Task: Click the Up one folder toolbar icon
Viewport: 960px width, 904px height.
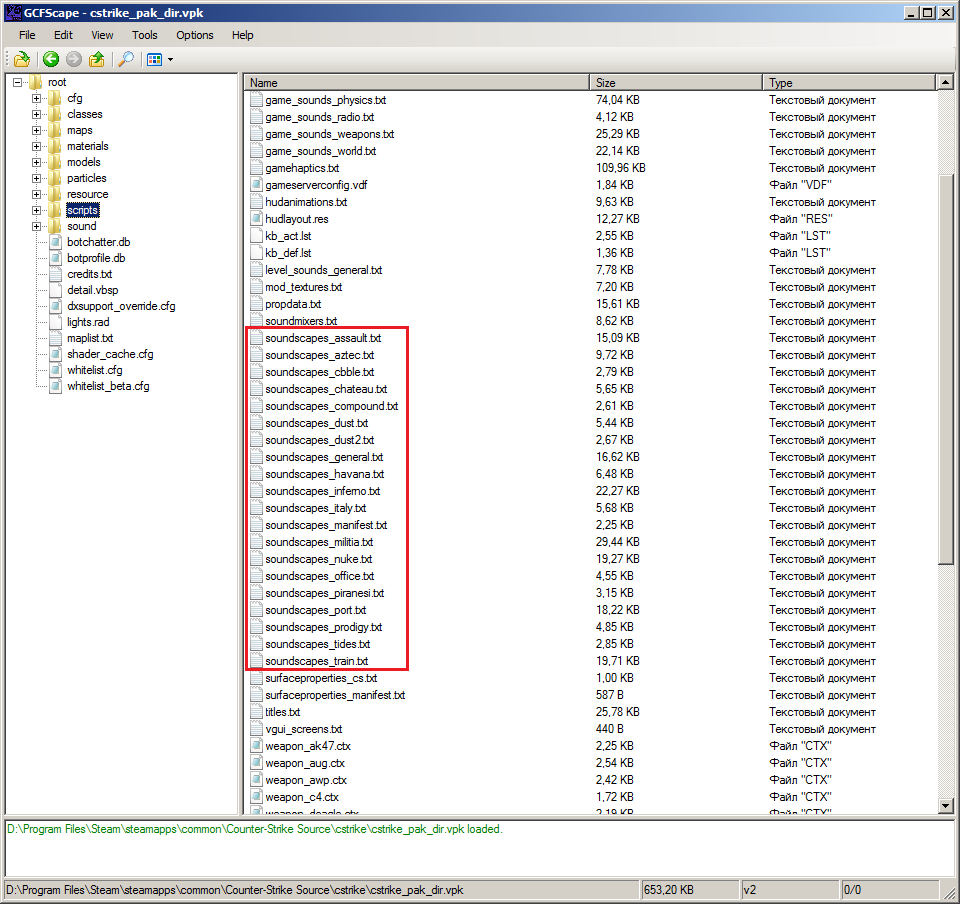Action: (x=97, y=59)
